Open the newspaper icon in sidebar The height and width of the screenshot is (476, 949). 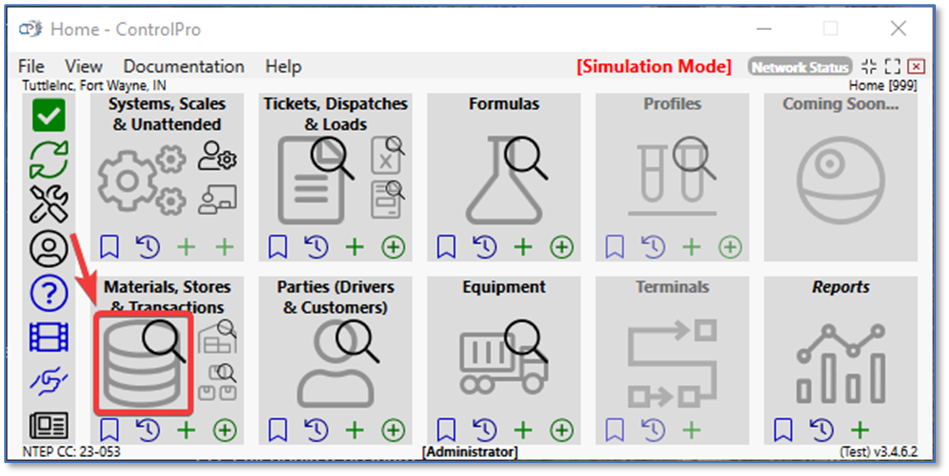click(x=48, y=424)
